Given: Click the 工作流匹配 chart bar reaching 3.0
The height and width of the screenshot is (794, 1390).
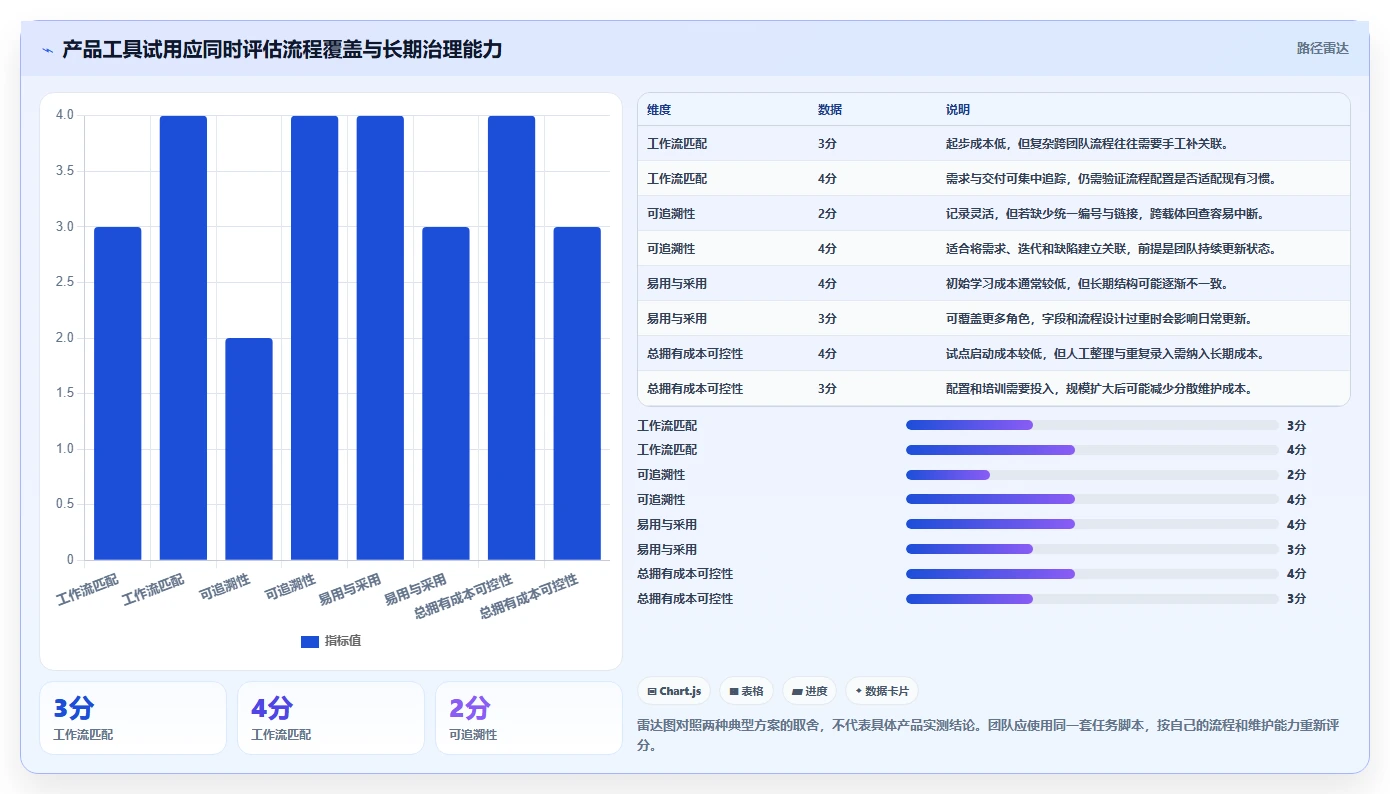Looking at the screenshot, I should pyautogui.click(x=118, y=393).
